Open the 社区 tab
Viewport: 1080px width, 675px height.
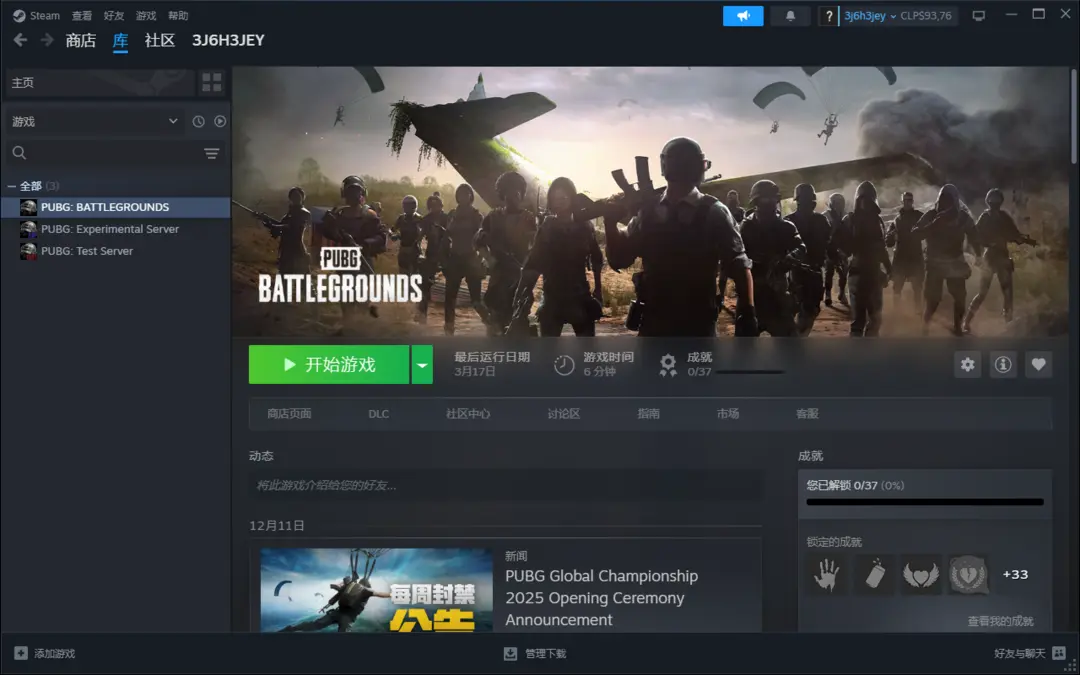point(160,40)
